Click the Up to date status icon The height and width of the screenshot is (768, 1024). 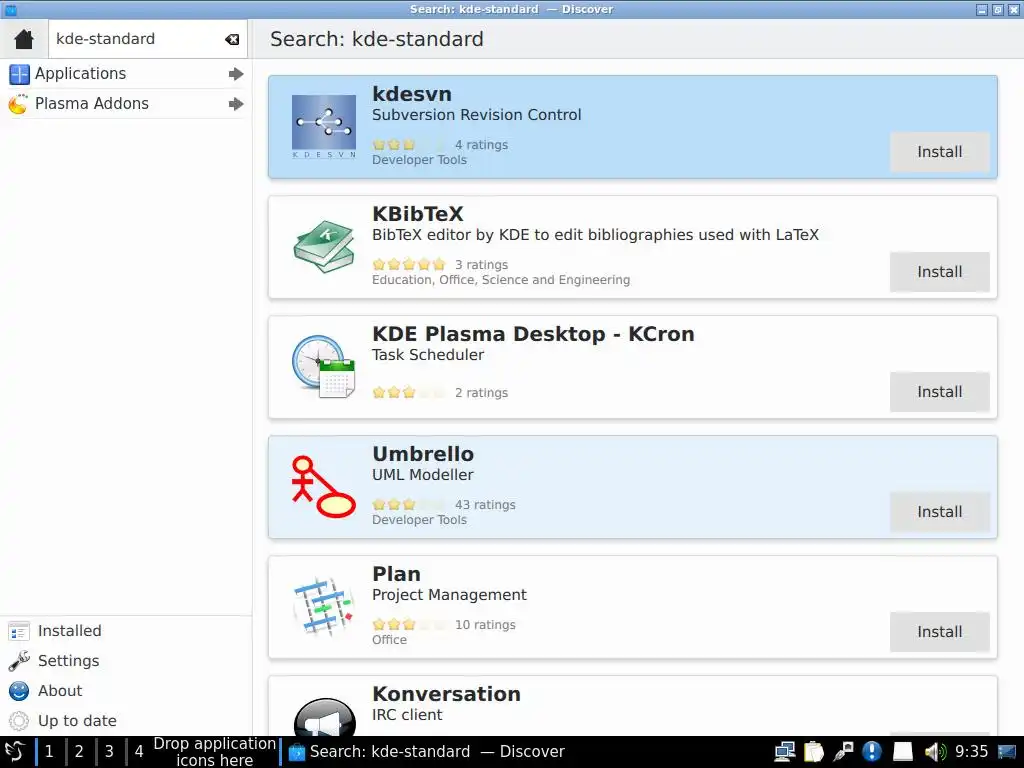[19, 721]
